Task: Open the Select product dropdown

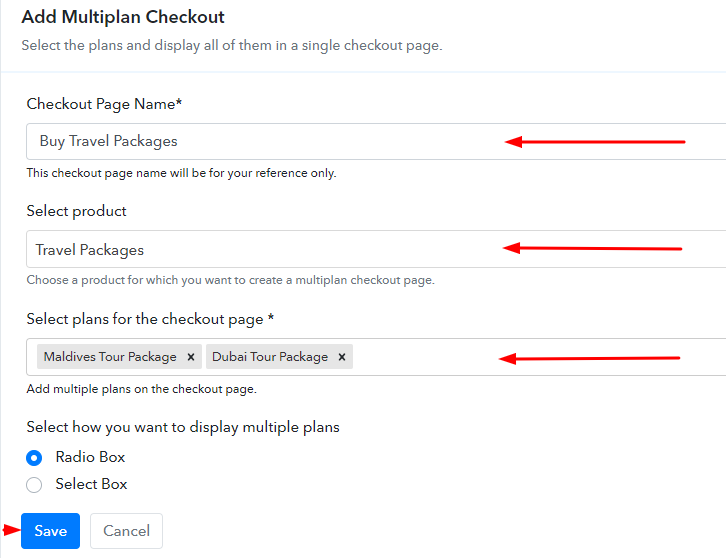Action: click(x=376, y=249)
